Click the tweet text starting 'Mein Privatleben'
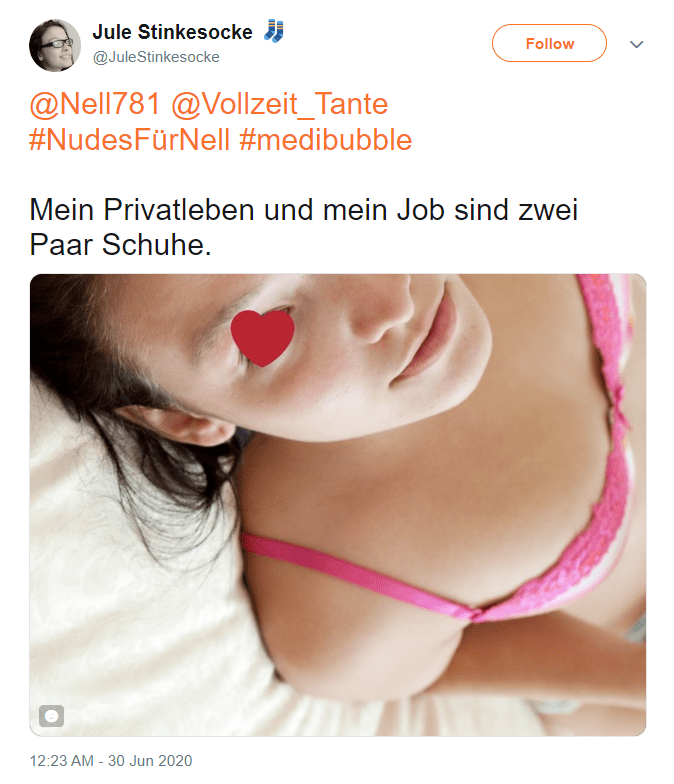Viewport: 674px width, 784px height. pyautogui.click(x=304, y=227)
